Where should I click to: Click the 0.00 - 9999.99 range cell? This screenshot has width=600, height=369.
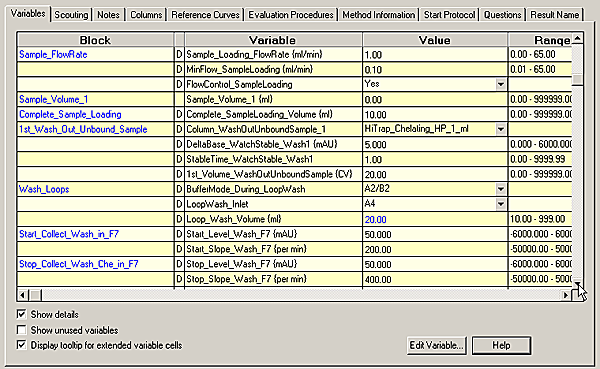[540, 159]
